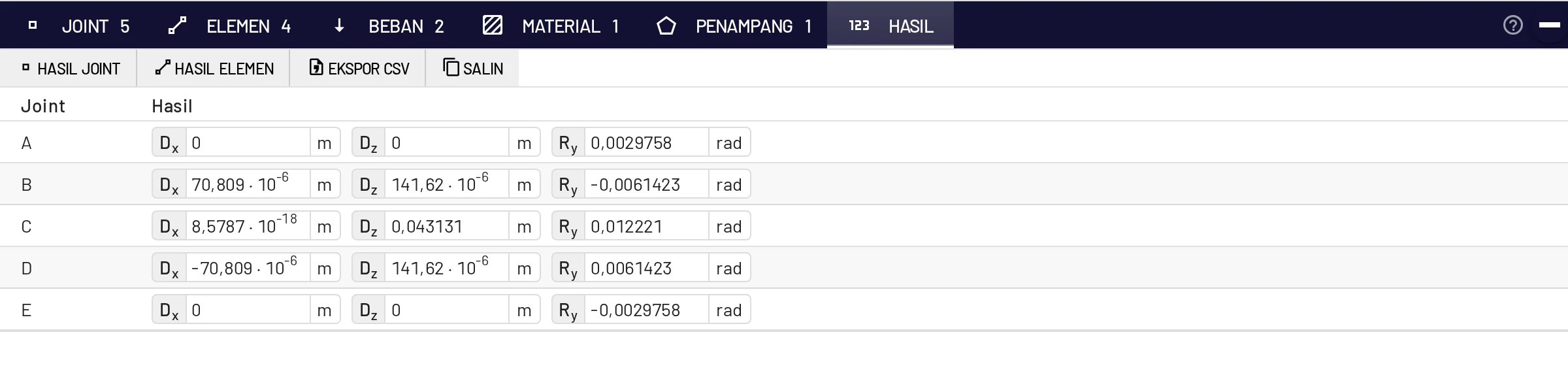Click the Hasil column header
This screenshot has height=392, width=1568.
coord(172,106)
